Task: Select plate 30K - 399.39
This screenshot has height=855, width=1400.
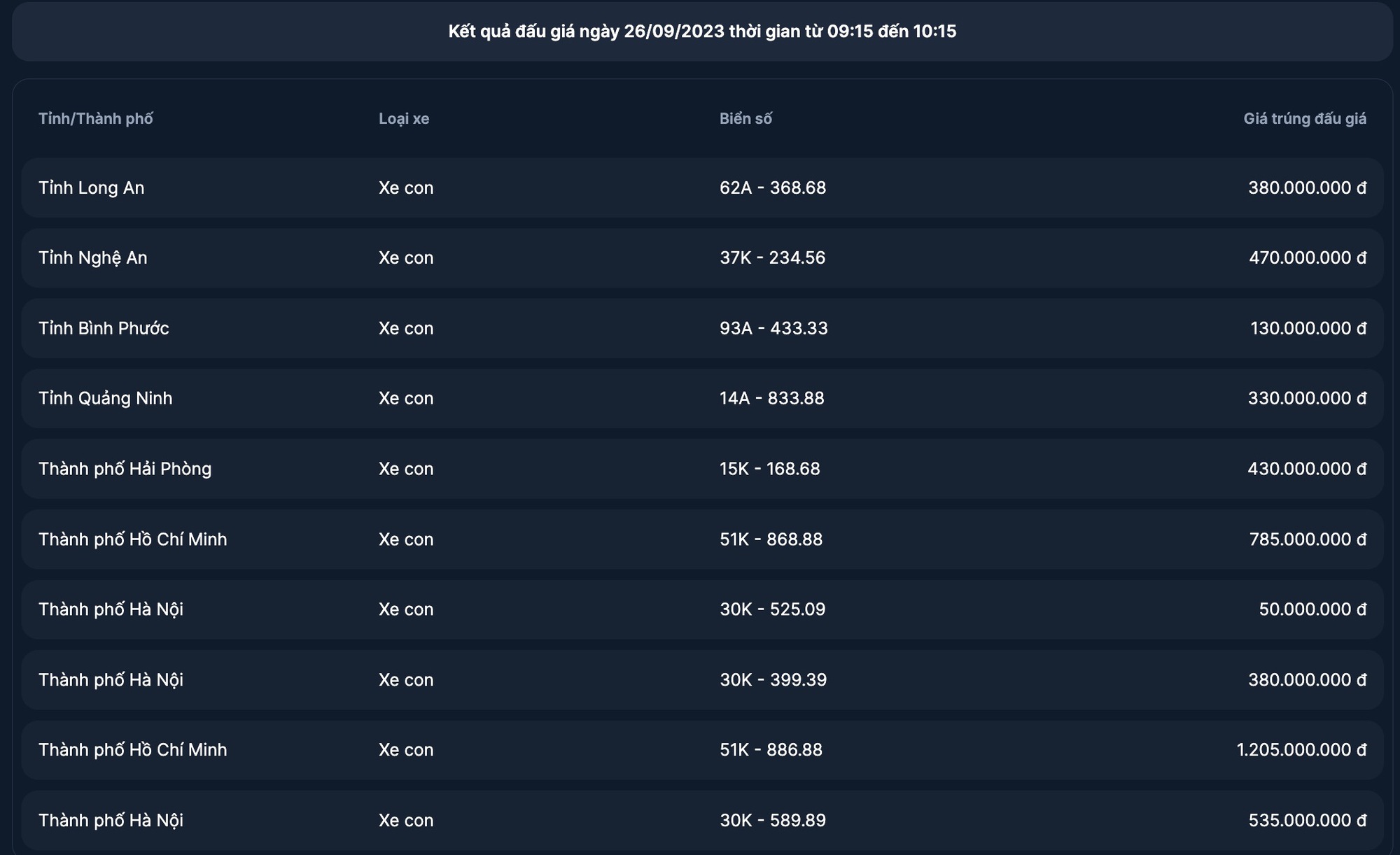Action: 773,680
